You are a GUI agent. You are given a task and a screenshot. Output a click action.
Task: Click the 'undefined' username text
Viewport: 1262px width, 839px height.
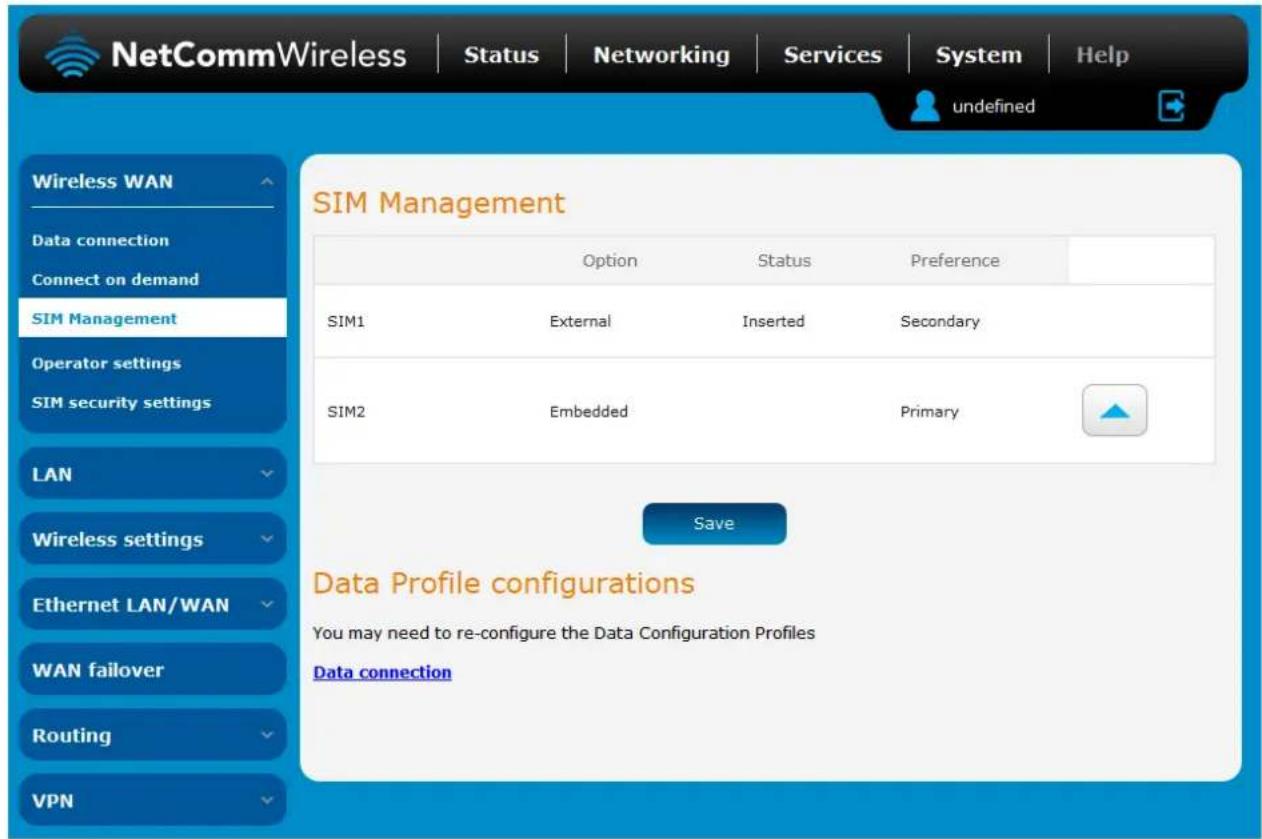pyautogui.click(x=993, y=106)
